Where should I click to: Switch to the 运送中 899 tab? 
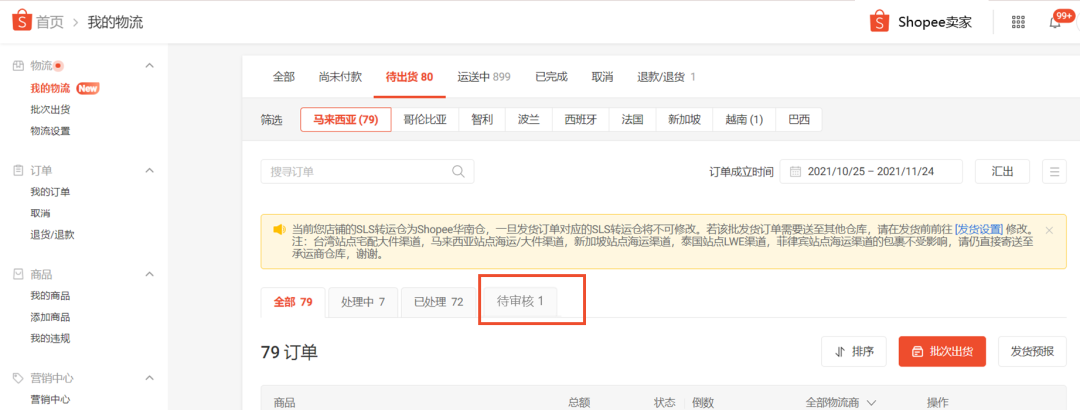click(484, 77)
